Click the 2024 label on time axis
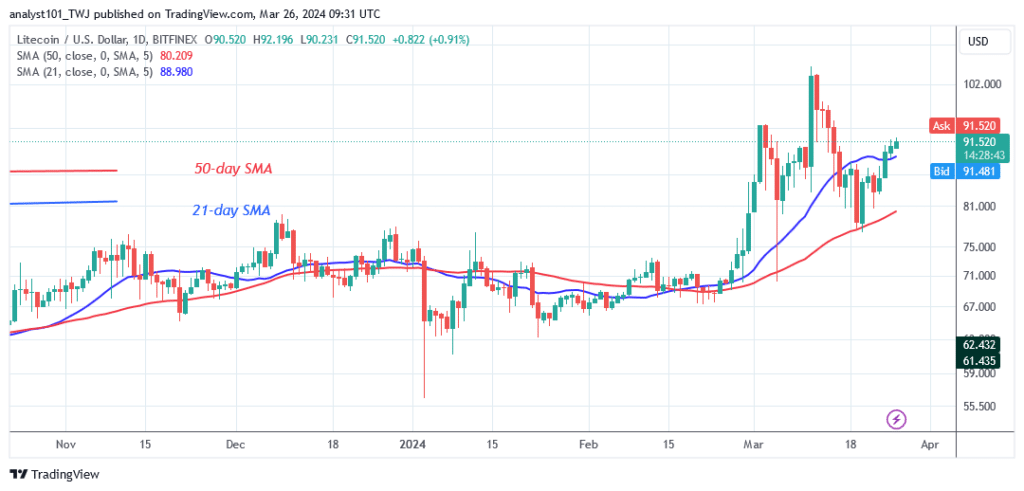This screenshot has width=1024, height=491. [x=413, y=444]
